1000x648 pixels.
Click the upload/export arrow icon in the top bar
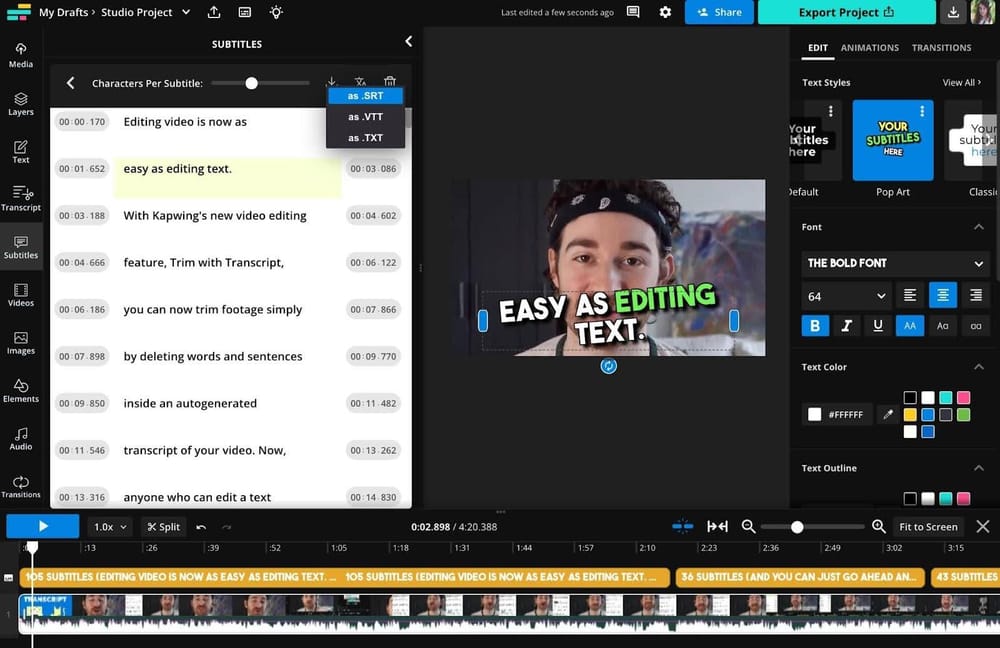pyautogui.click(x=214, y=12)
